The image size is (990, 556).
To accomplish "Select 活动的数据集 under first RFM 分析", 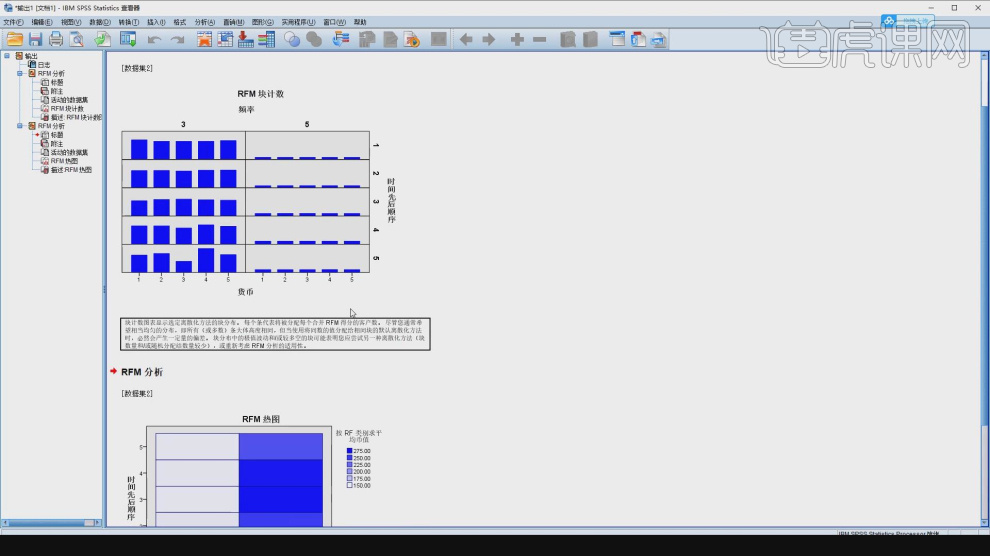I will 69,100.
